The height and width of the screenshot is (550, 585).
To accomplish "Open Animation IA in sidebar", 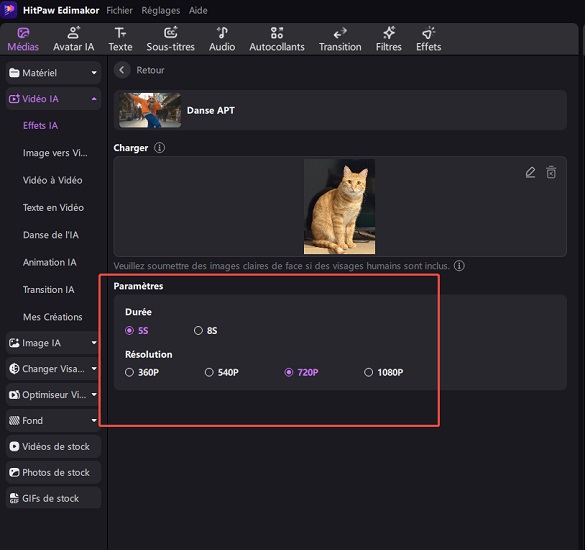I will click(x=50, y=262).
